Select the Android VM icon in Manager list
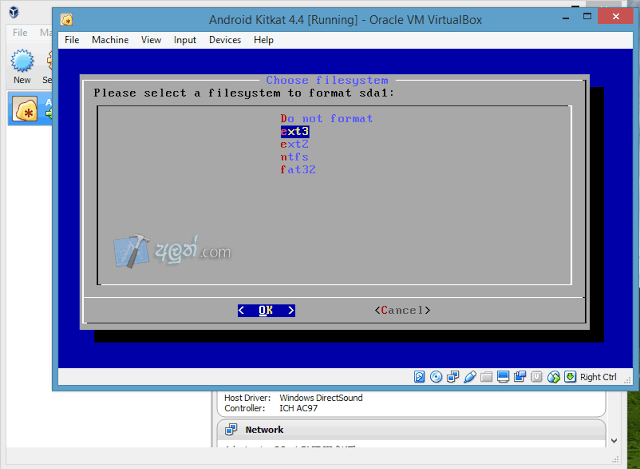This screenshot has height=469, width=640. tap(24, 109)
